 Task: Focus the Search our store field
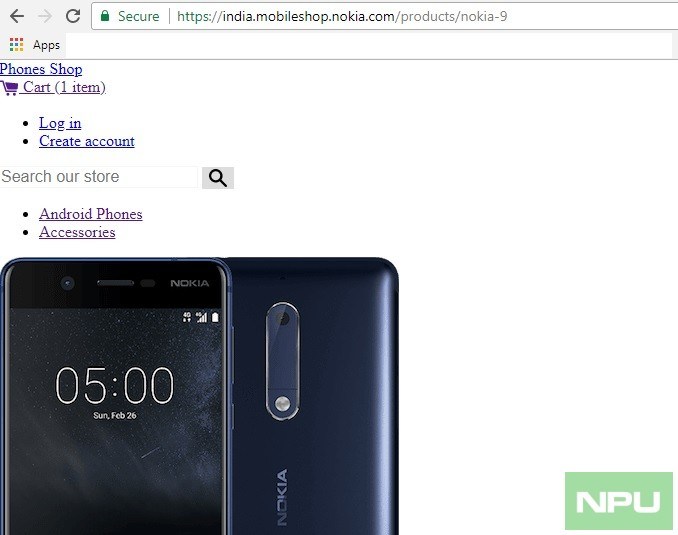coord(99,177)
